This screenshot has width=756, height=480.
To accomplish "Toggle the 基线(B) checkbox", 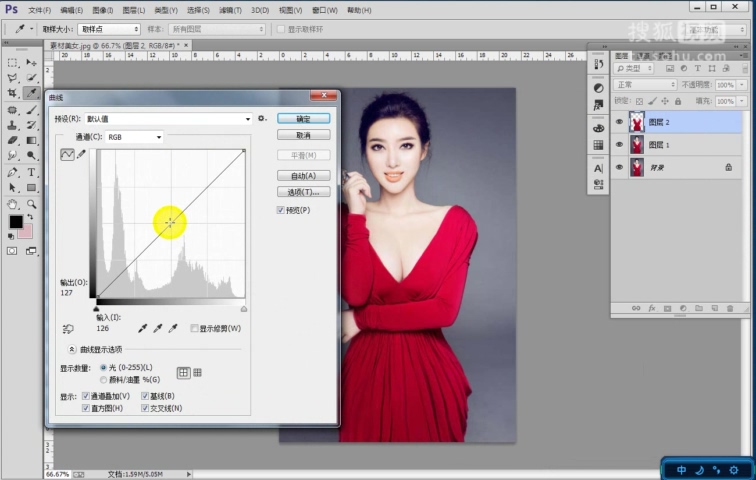I will point(145,396).
